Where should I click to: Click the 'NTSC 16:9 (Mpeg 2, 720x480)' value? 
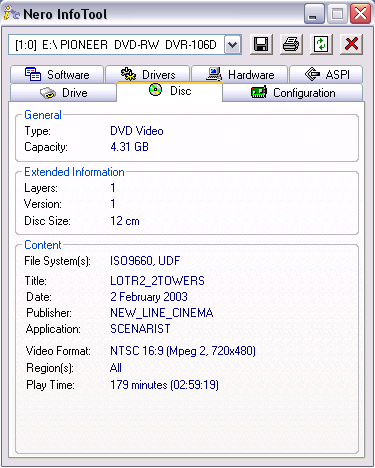[x=183, y=351]
